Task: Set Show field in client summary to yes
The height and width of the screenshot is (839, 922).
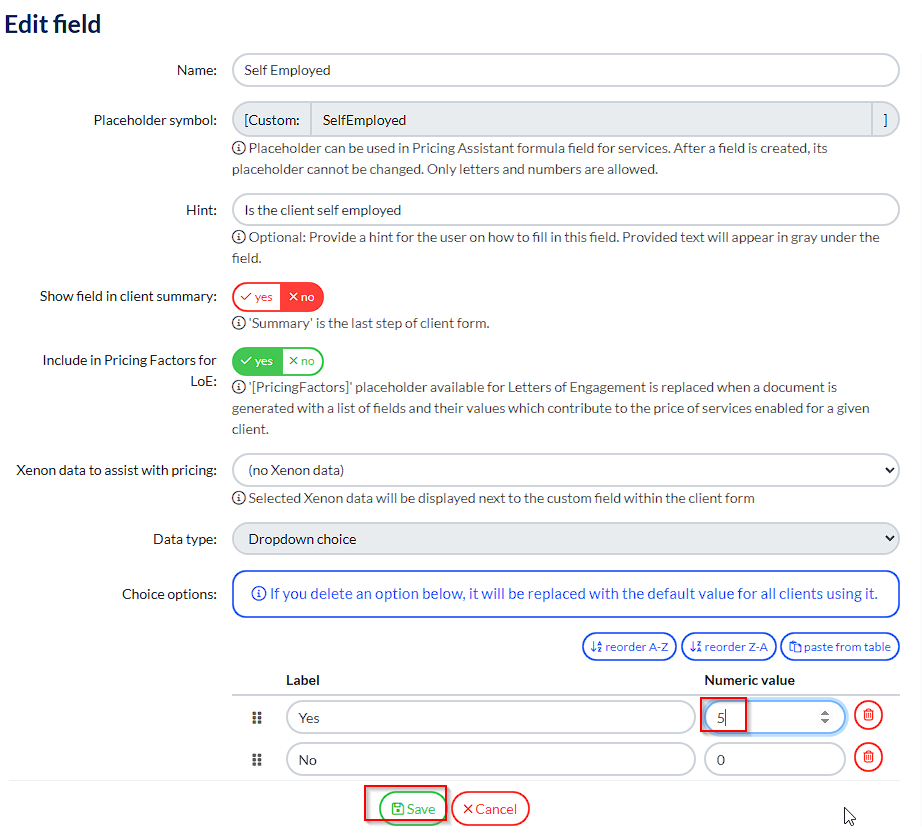Action: click(257, 297)
